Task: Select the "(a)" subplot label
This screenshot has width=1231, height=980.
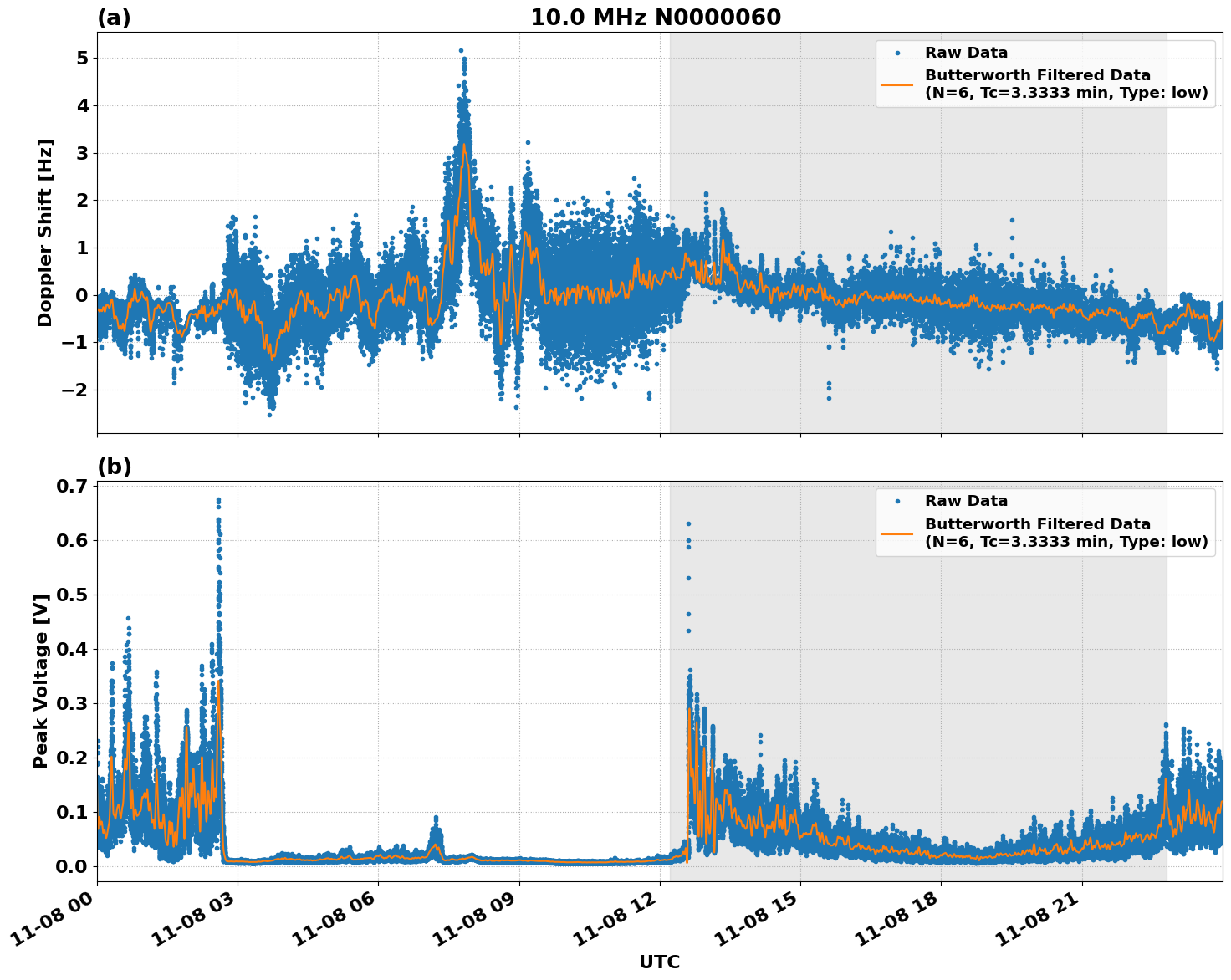Action: (115, 16)
